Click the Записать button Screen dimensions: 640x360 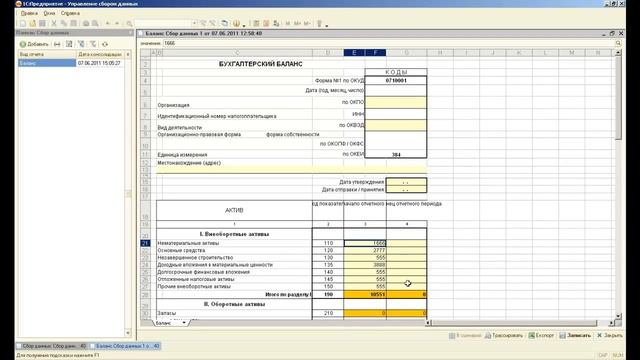(575, 336)
